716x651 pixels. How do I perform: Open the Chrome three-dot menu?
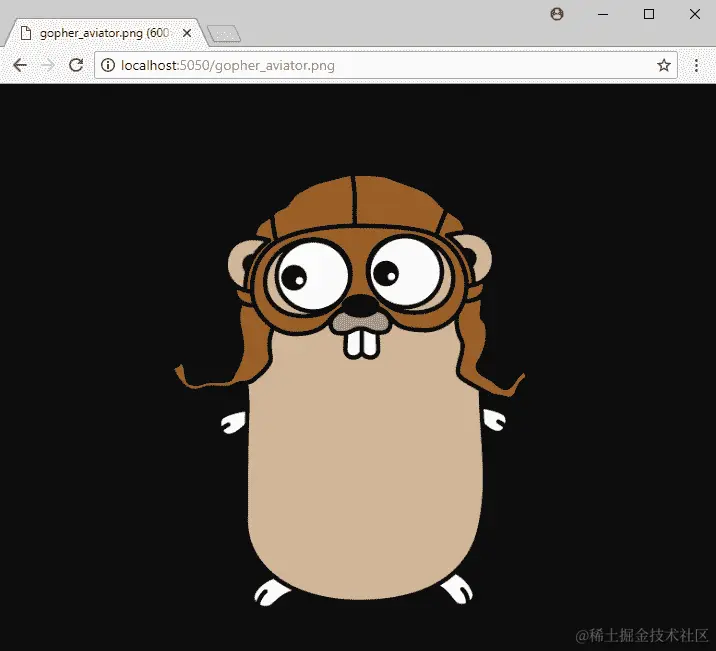point(696,65)
